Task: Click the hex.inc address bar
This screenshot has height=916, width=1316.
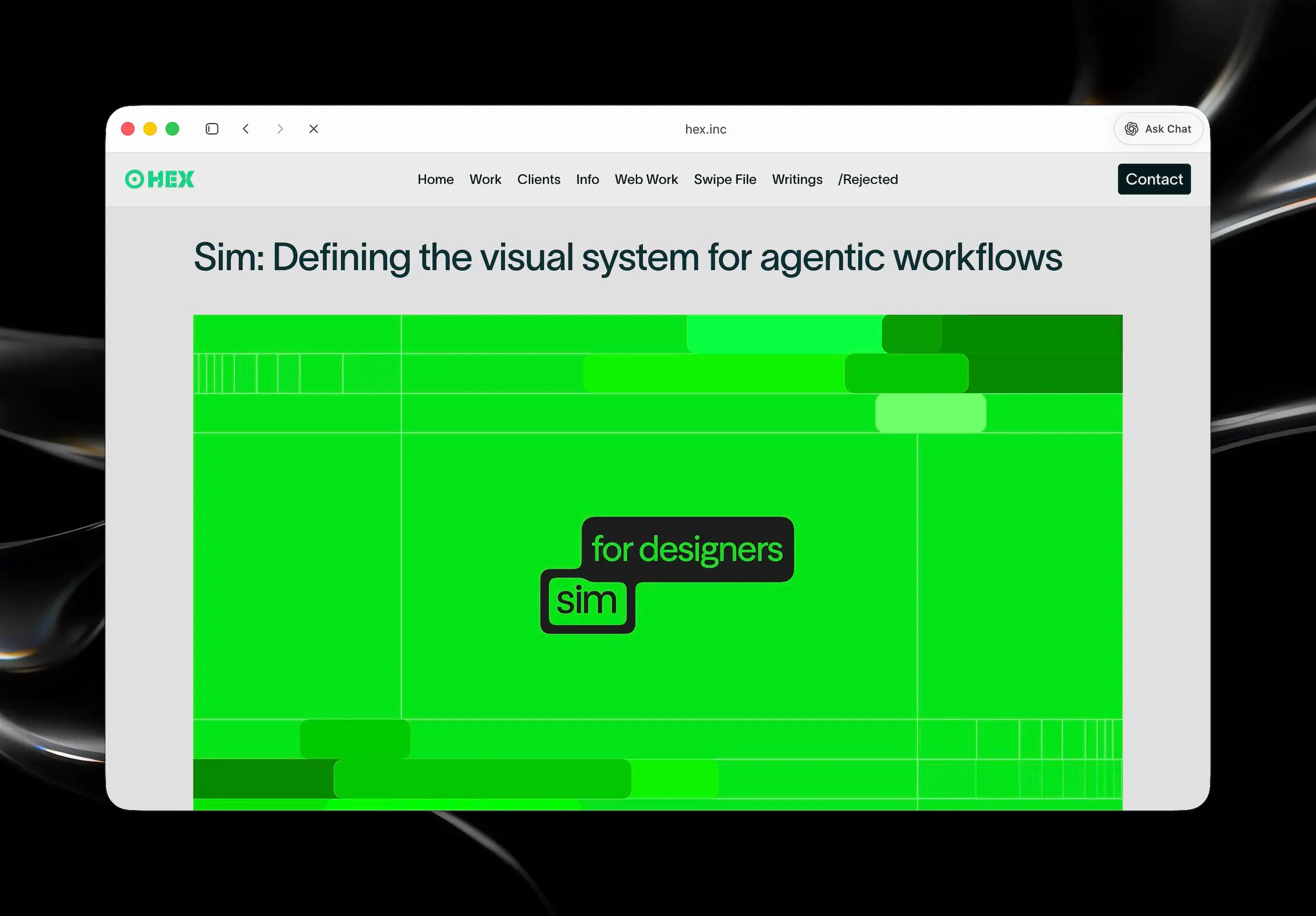Action: click(x=705, y=130)
